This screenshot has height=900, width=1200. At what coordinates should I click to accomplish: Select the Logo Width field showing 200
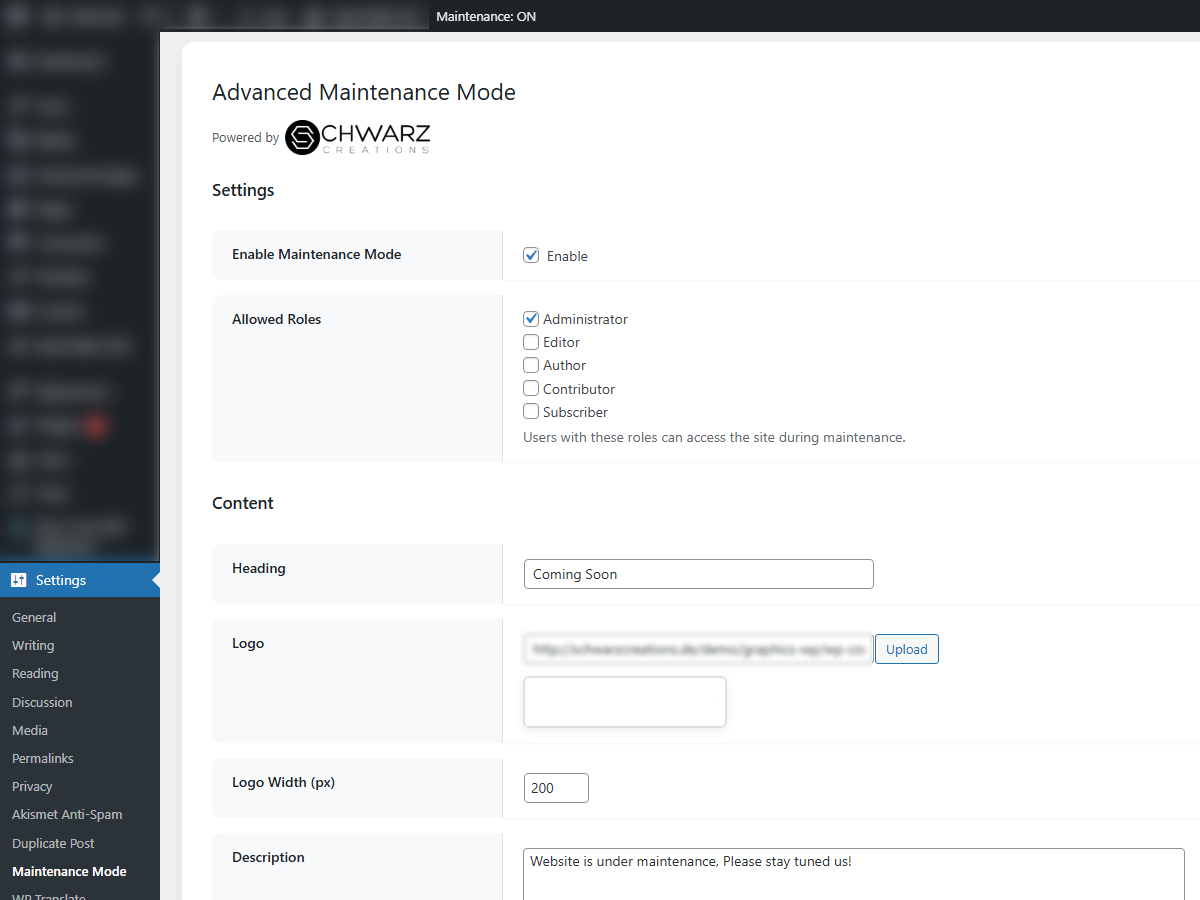[556, 788]
